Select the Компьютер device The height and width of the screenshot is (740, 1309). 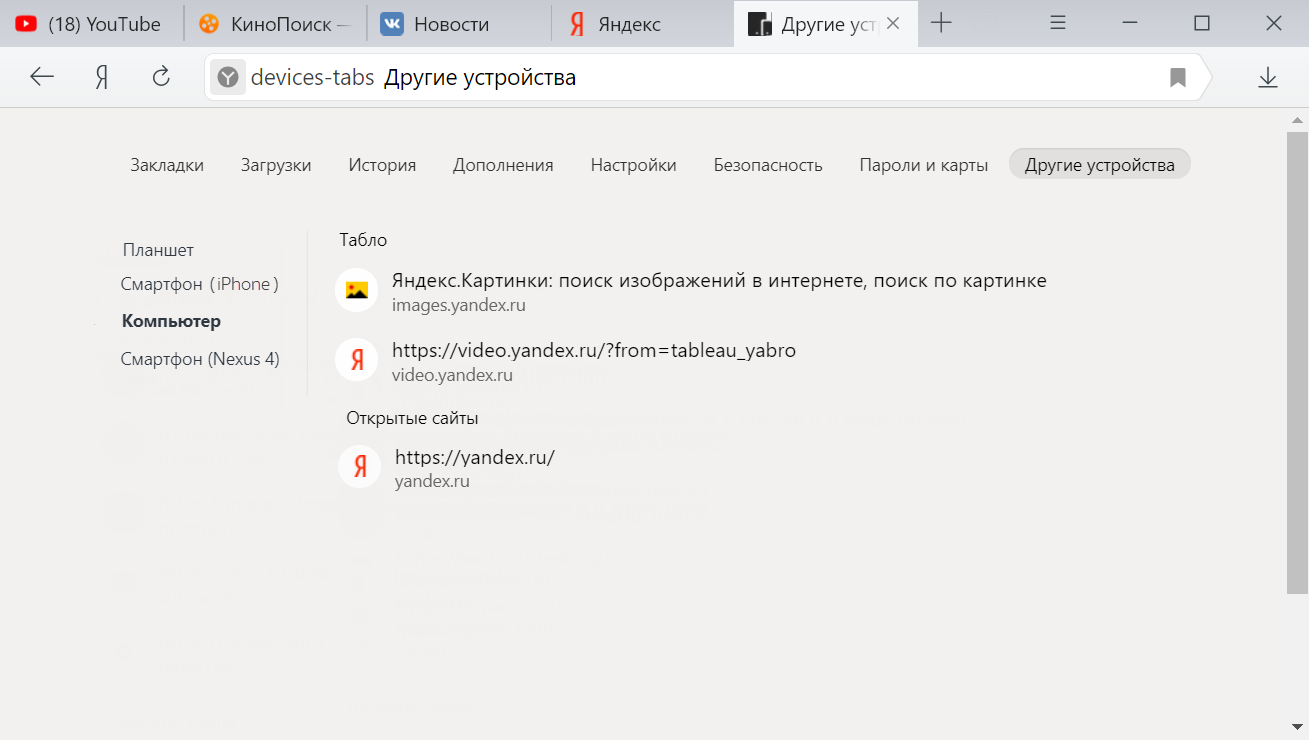point(171,321)
